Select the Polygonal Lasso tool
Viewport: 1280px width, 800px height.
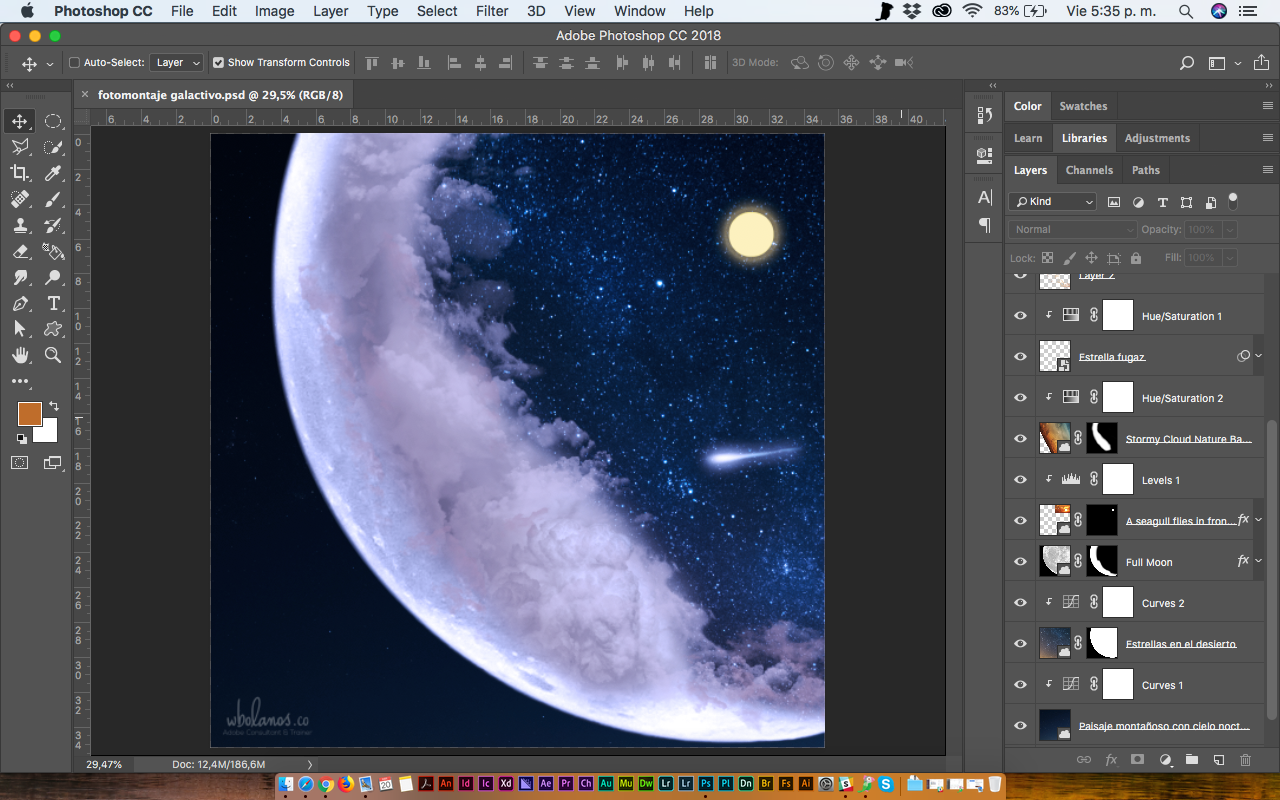tap(20, 147)
